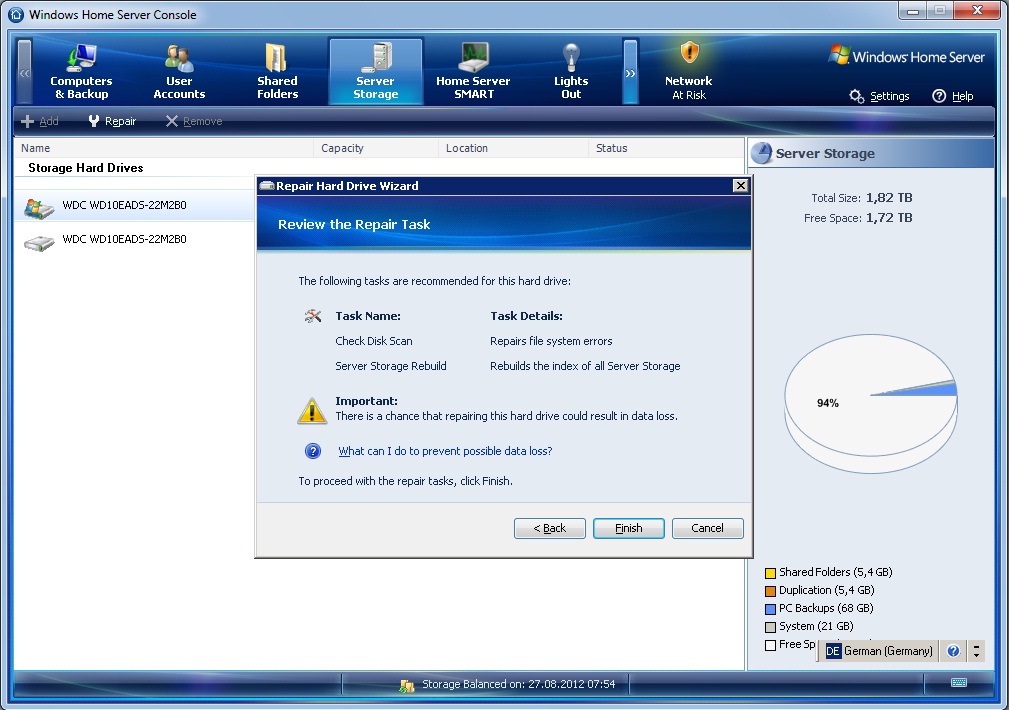Click the Lights Out lightbulb icon
The image size is (1009, 710).
pyautogui.click(x=570, y=57)
